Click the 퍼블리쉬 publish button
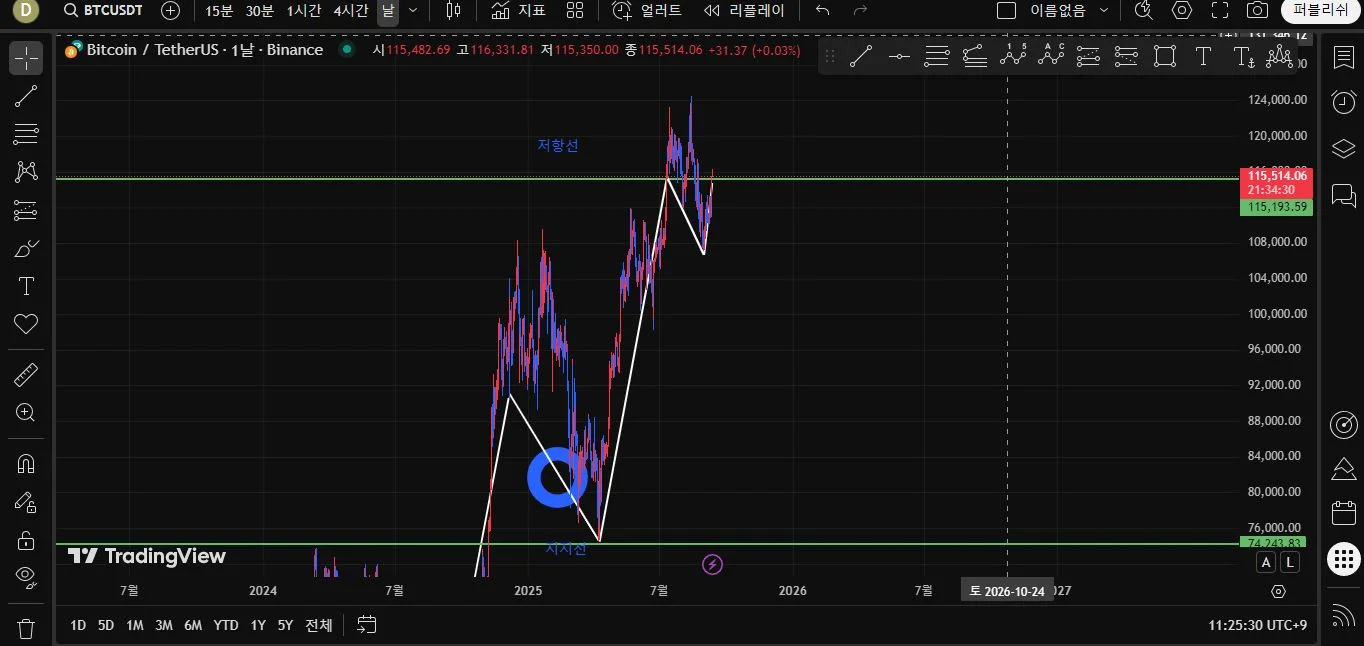Image resolution: width=1364 pixels, height=646 pixels. tap(1320, 10)
